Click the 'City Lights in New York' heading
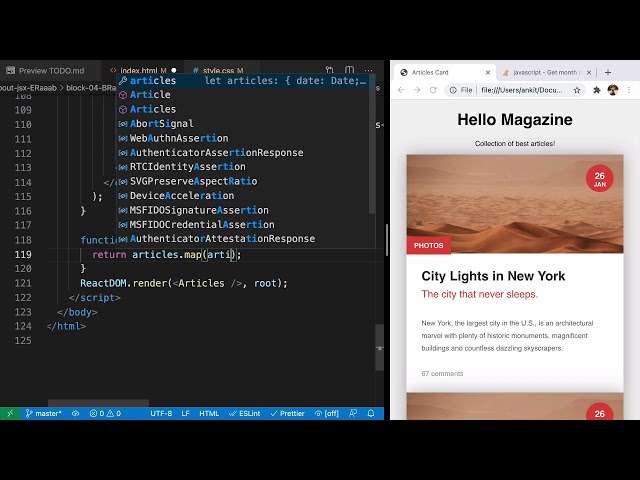Viewport: 640px width, 480px height. 493,276
